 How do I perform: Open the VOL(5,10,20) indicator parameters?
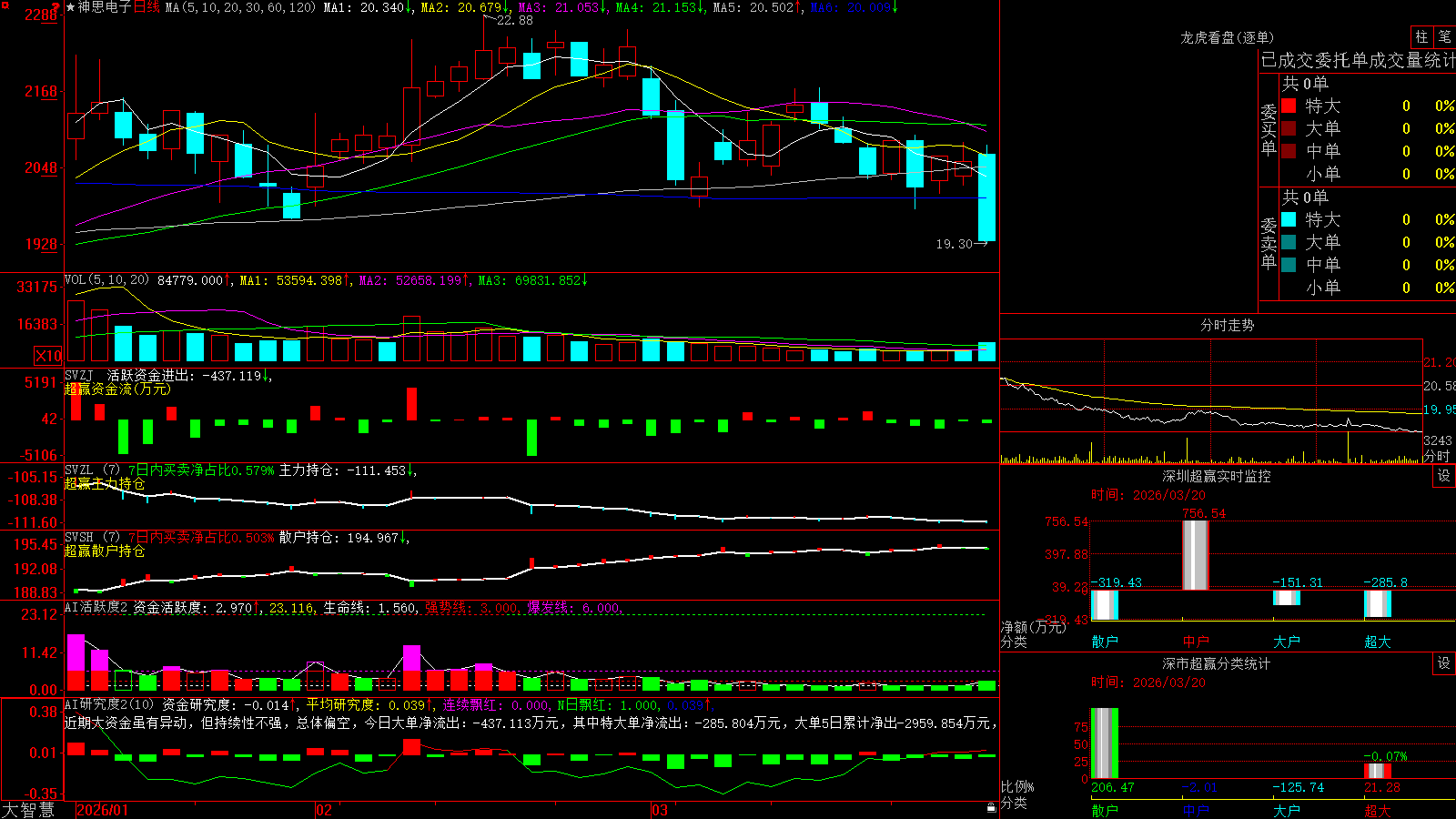pos(106,280)
